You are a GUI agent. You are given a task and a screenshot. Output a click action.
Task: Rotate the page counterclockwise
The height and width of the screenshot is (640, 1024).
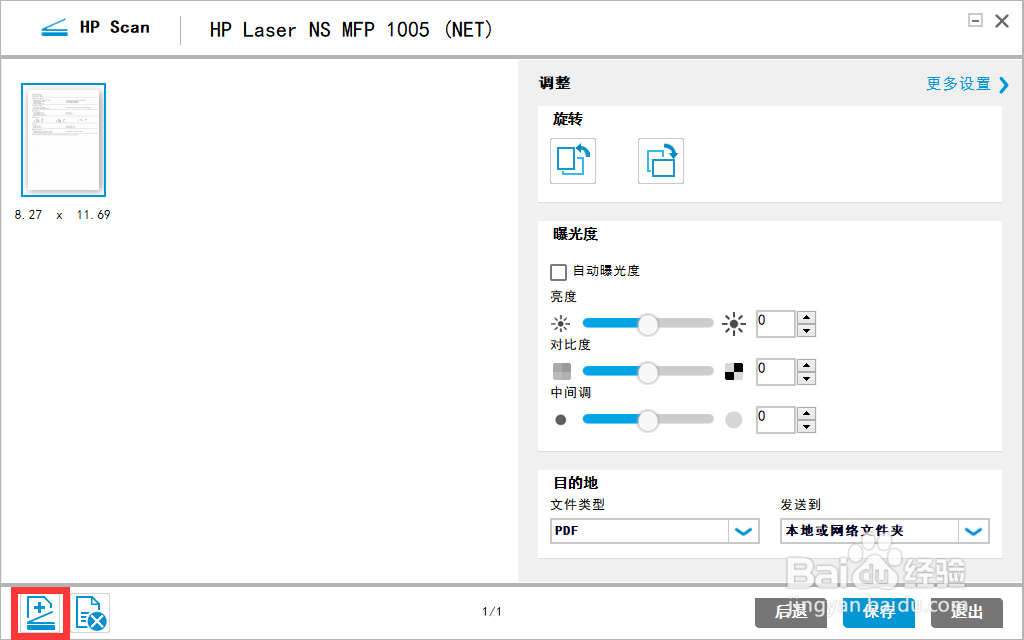pos(573,161)
